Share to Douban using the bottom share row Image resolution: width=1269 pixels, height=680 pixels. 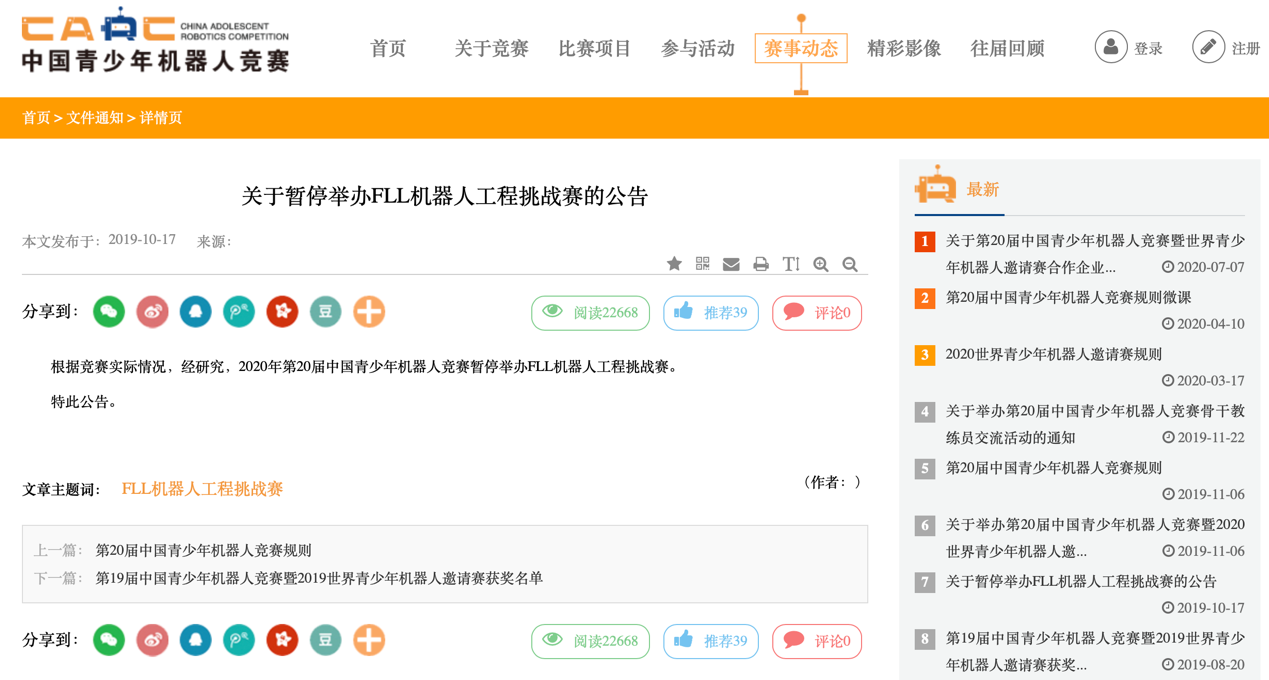tap(325, 640)
